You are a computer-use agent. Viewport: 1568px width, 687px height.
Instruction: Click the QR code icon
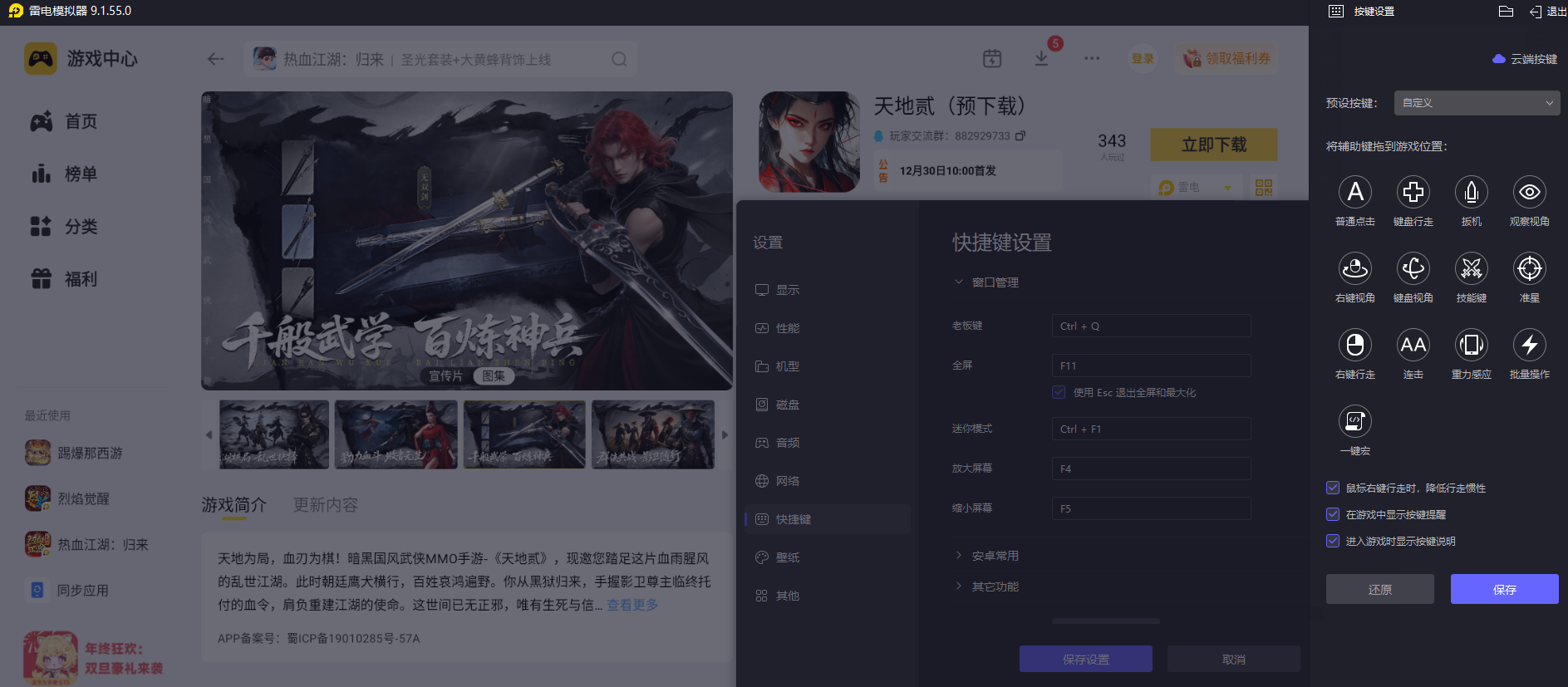(x=1264, y=188)
